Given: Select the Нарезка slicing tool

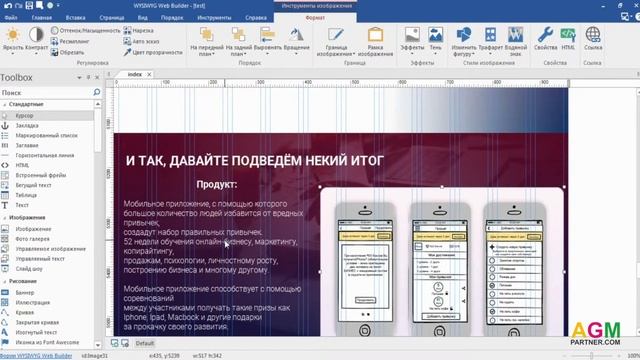Looking at the screenshot, I should tap(138, 31).
